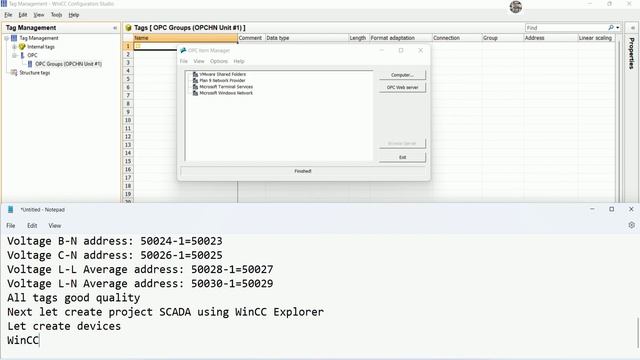The width and height of the screenshot is (640, 360).
Task: Click the Notepad app icon in title bar
Action: tap(11, 209)
